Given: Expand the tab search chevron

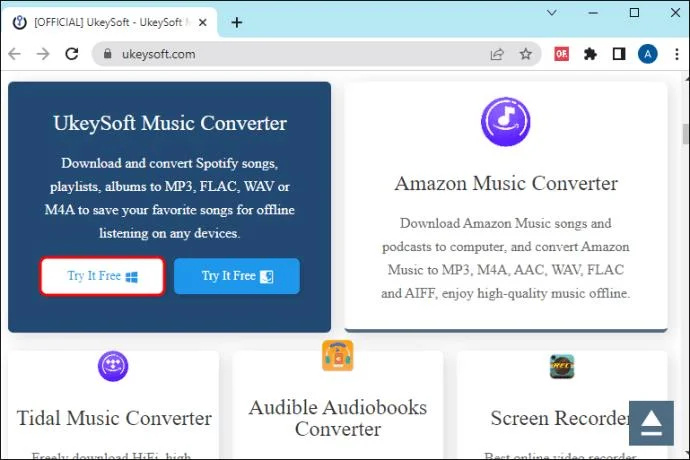Looking at the screenshot, I should 551,12.
